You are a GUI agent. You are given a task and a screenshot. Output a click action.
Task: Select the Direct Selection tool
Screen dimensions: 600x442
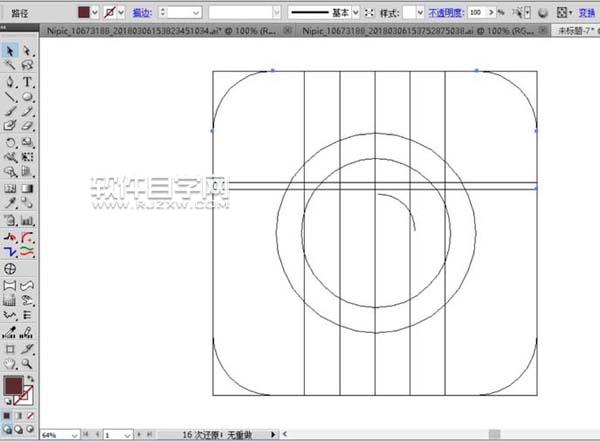pos(27,50)
